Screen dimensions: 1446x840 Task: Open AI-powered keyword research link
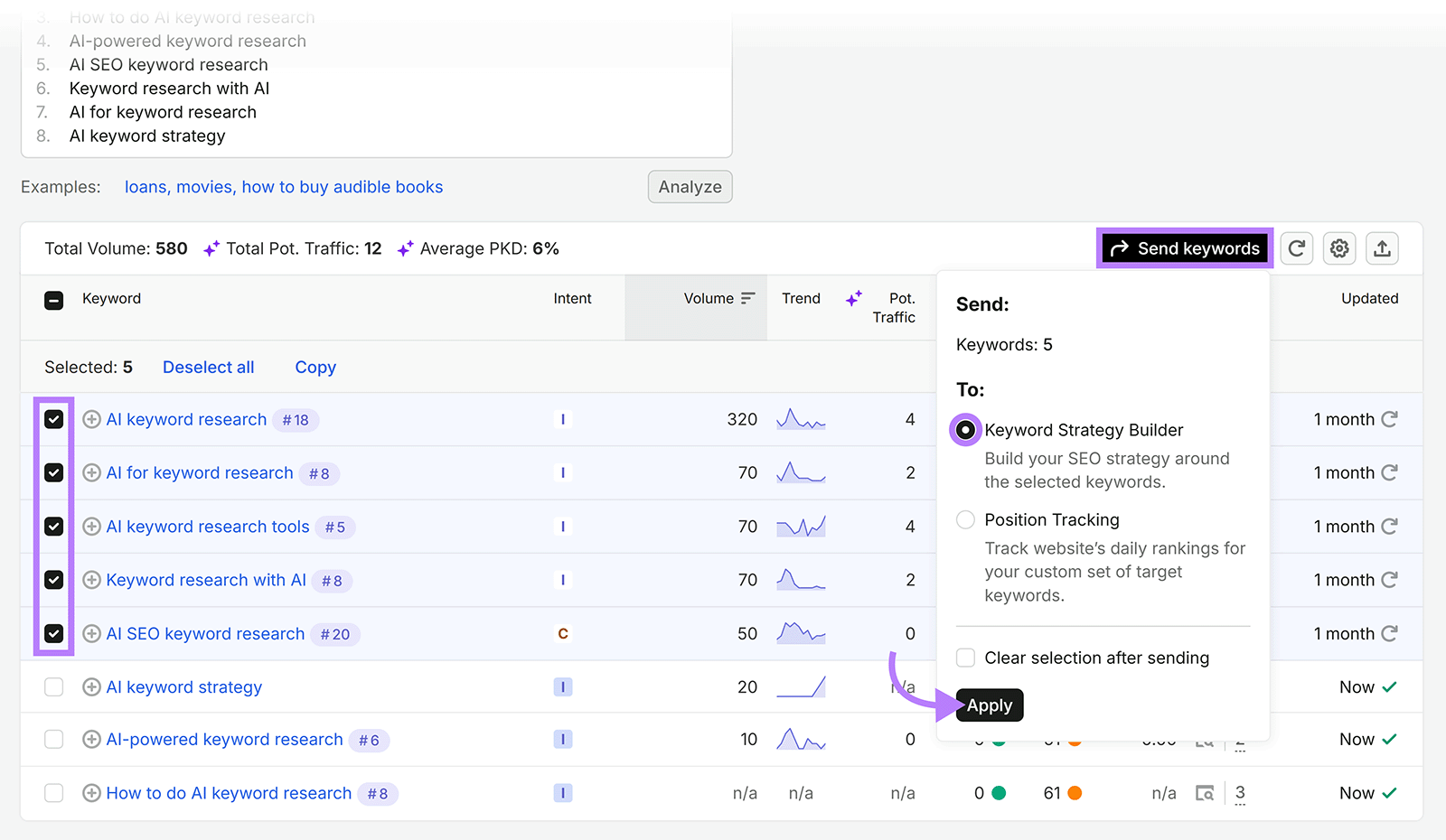coord(225,740)
